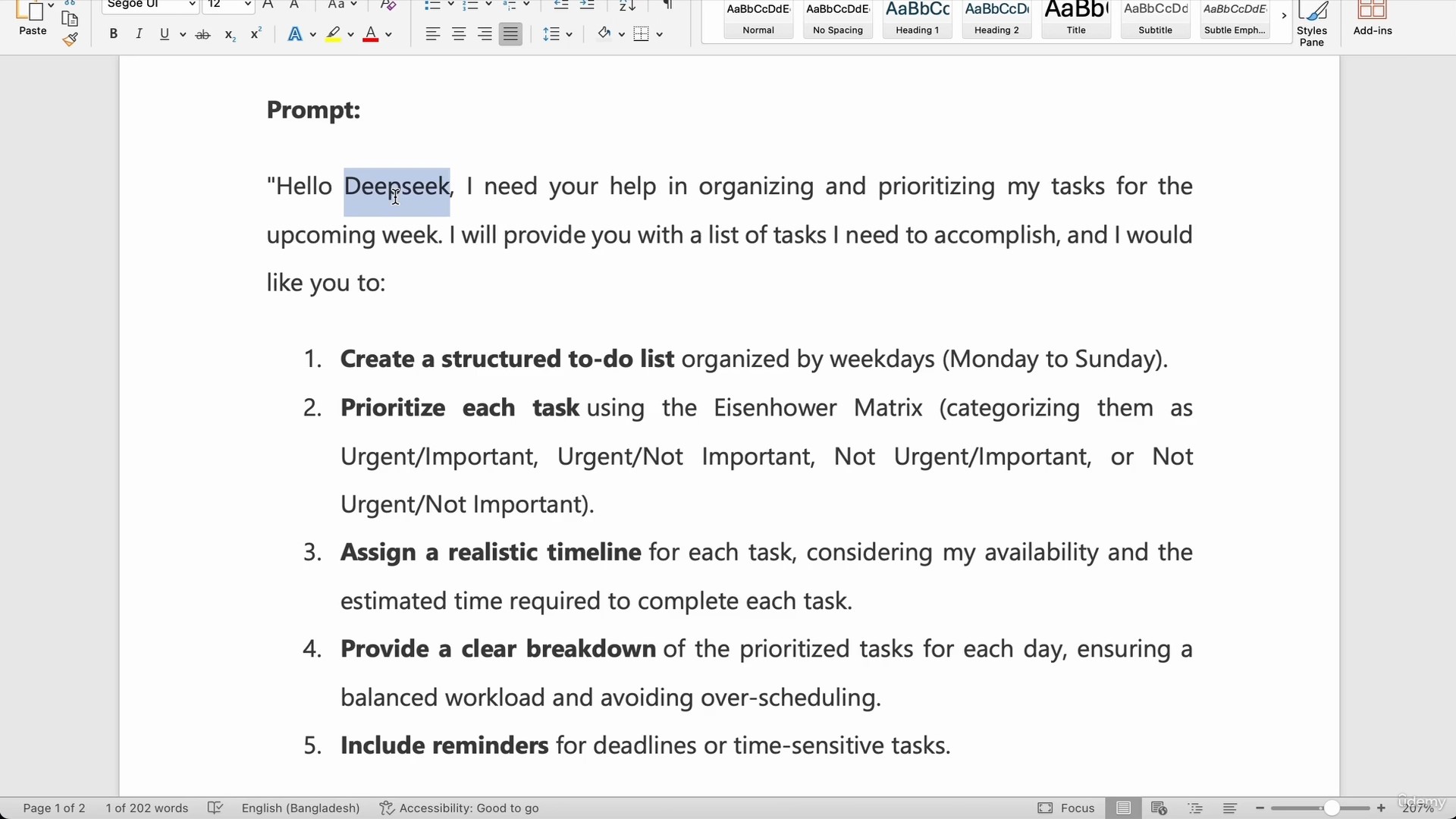Click the Sort A-Z icon
Viewport: 1456px width, 819px height.
627,5
